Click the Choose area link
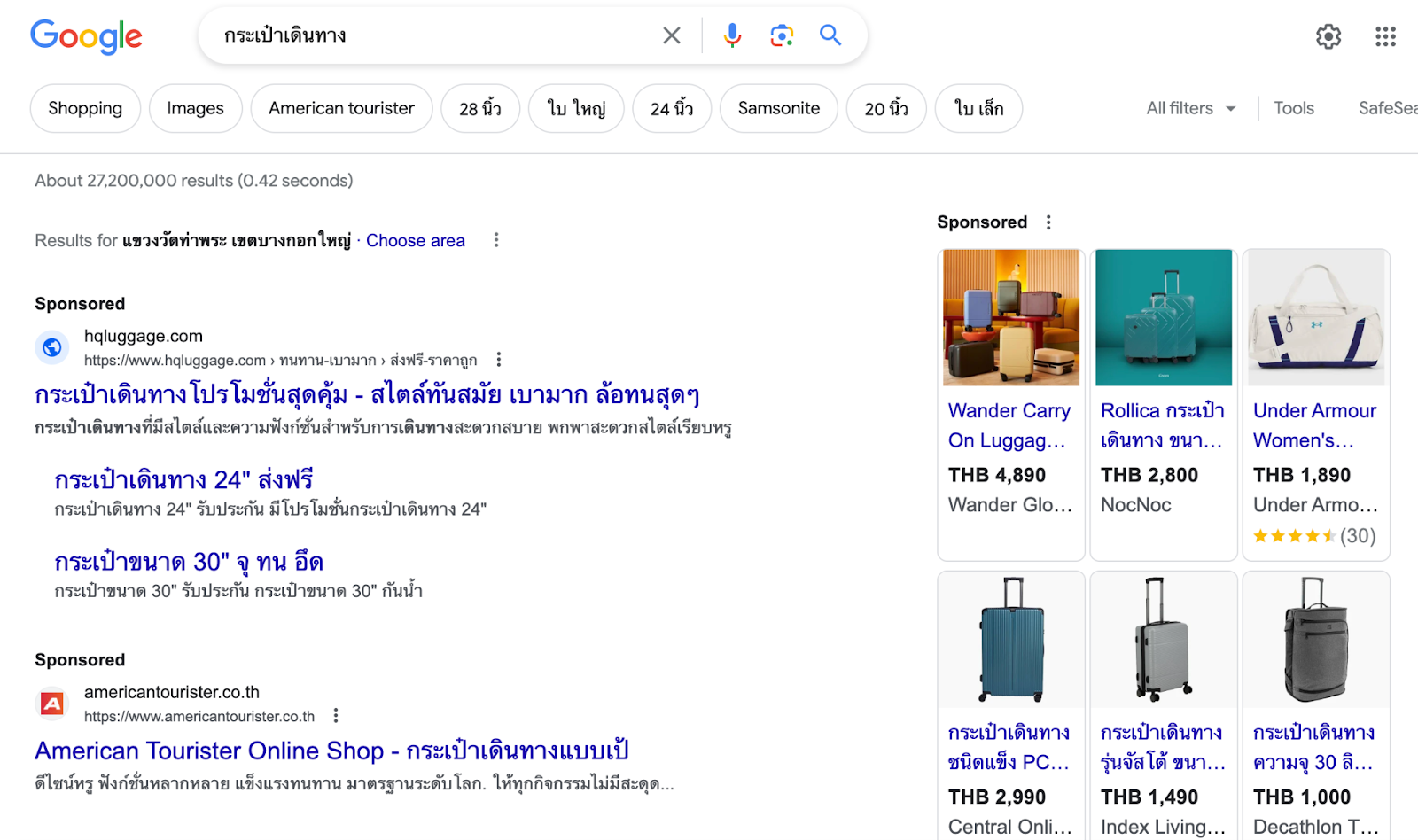This screenshot has width=1418, height=840. (416, 240)
